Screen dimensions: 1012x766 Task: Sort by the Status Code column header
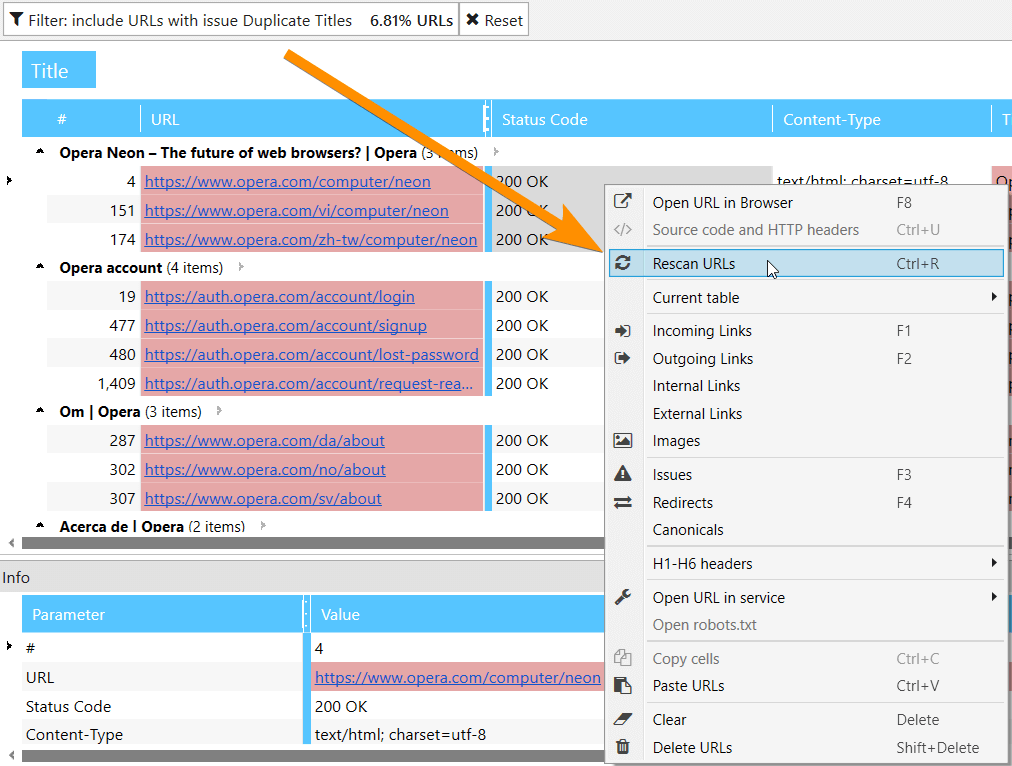pos(631,119)
